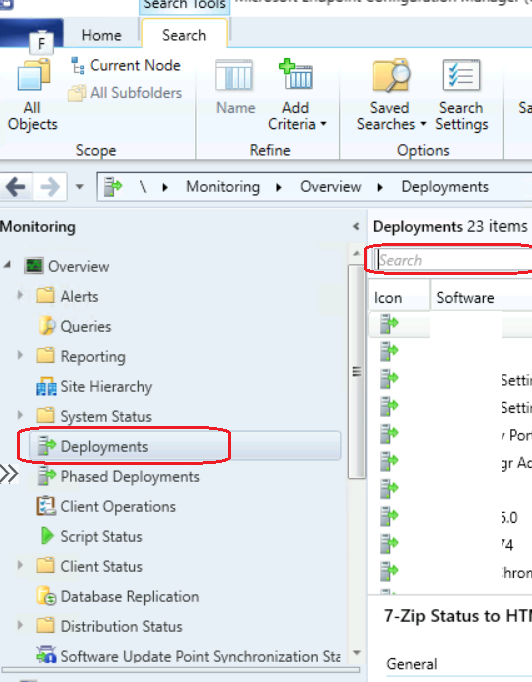Click into the Deployments search box
Image resolution: width=532 pixels, height=682 pixels.
(x=452, y=260)
